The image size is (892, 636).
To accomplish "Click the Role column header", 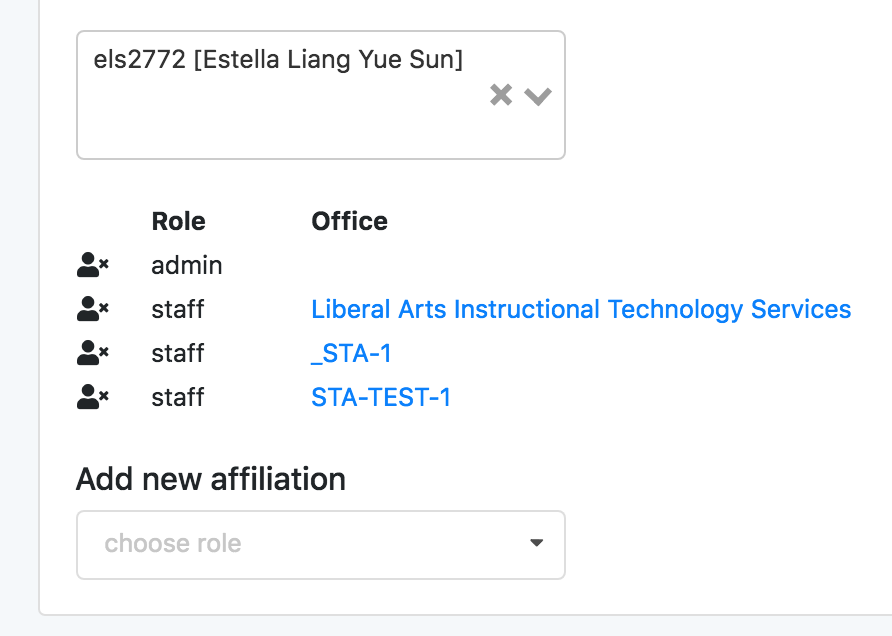I will click(178, 221).
